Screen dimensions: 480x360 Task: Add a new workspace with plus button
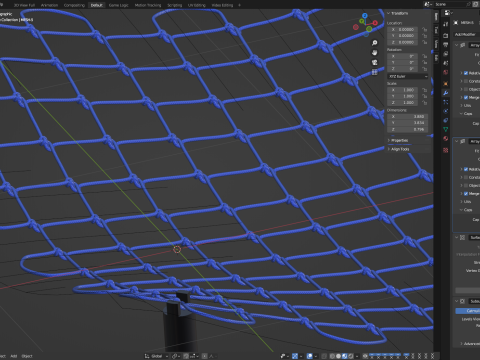[239, 5]
